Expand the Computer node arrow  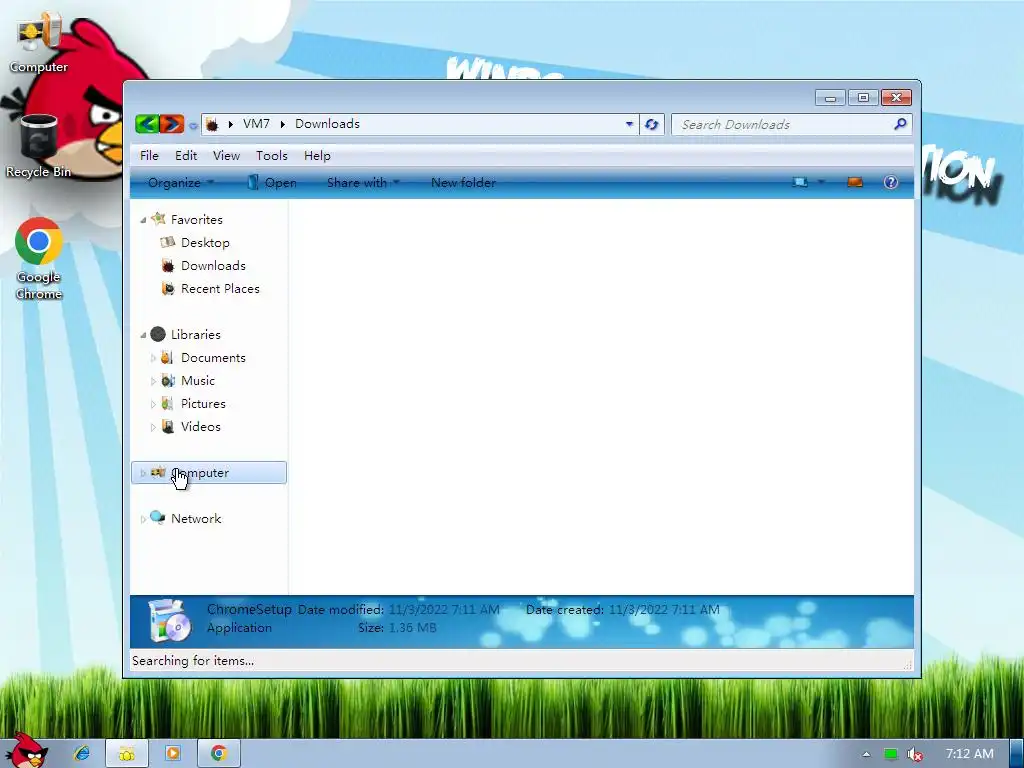click(x=143, y=473)
